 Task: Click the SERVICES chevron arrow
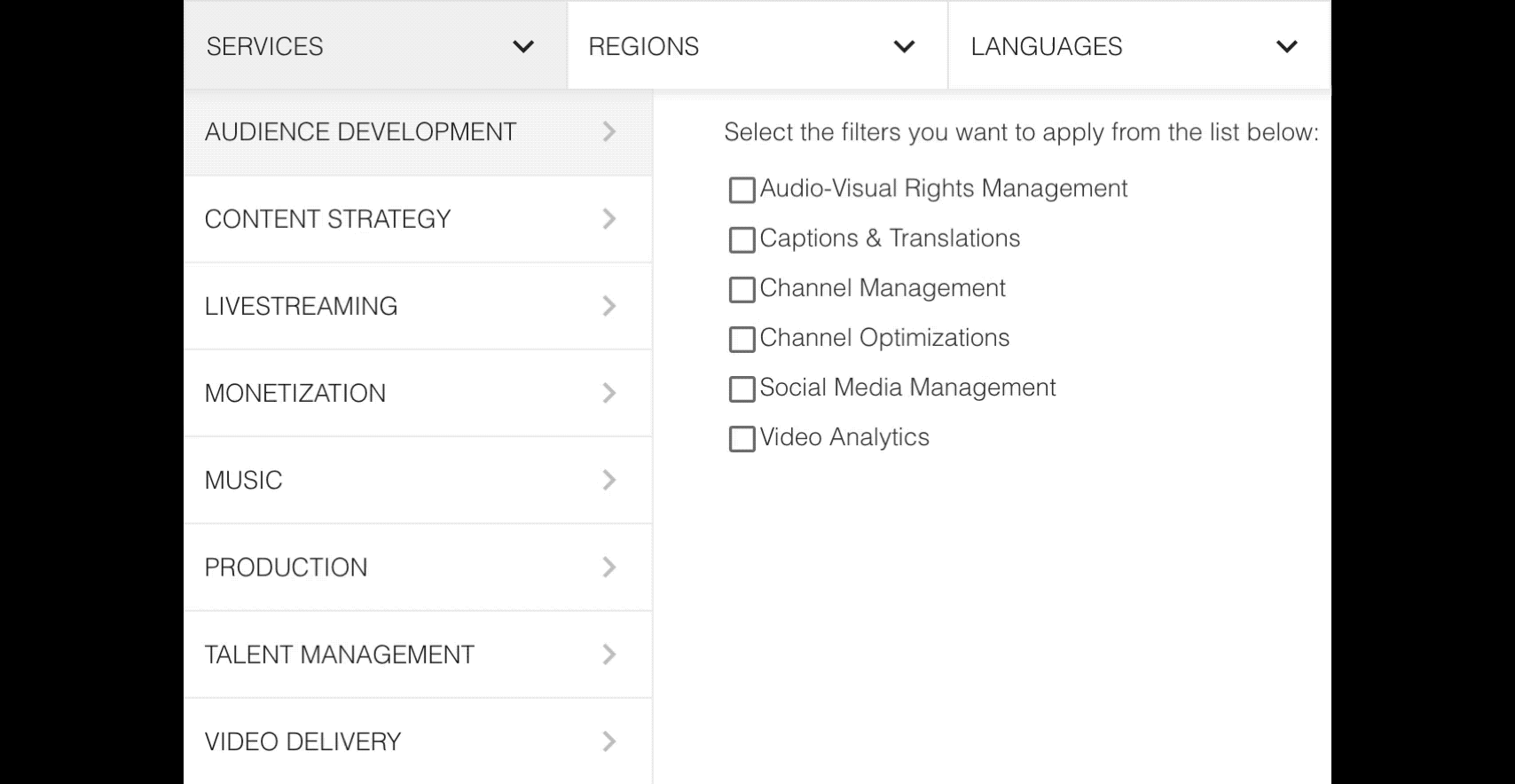click(523, 47)
